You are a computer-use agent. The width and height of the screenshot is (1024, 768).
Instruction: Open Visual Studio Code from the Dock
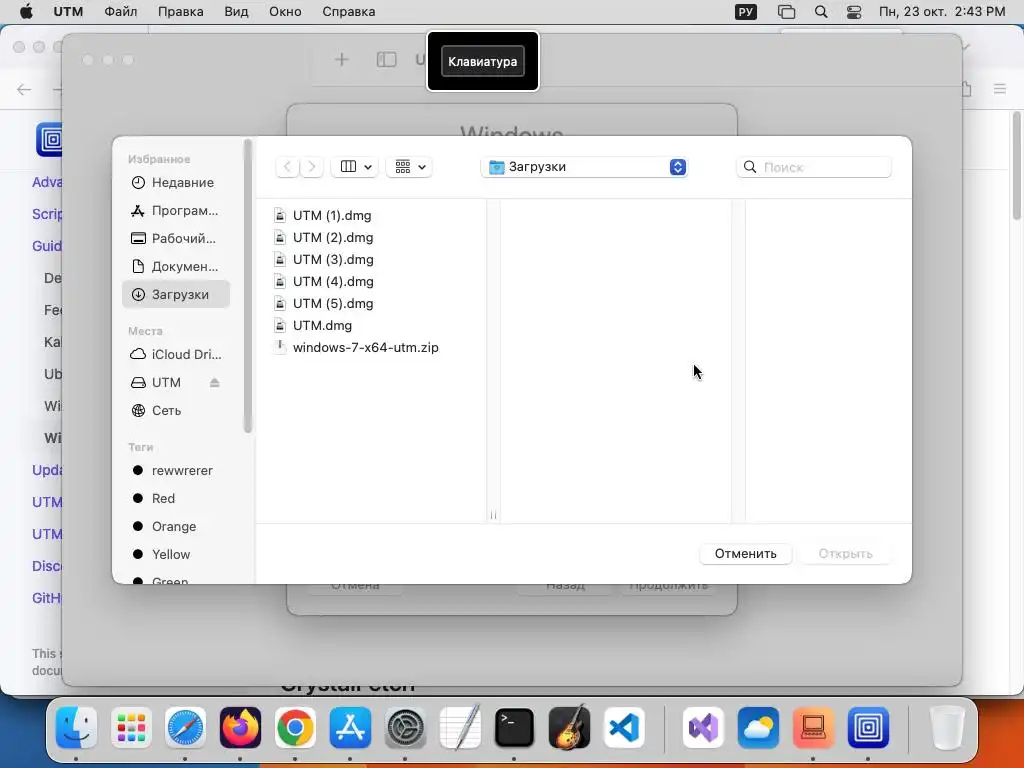click(x=624, y=728)
